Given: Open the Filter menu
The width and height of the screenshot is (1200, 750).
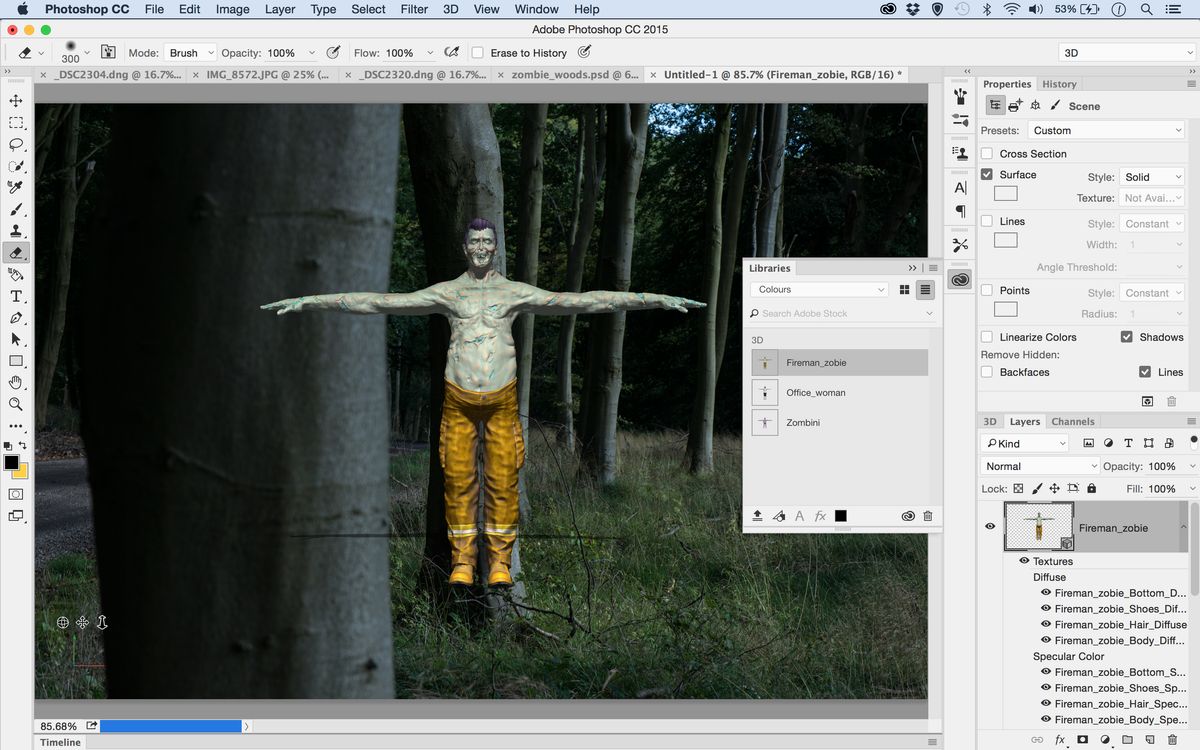Looking at the screenshot, I should (414, 9).
